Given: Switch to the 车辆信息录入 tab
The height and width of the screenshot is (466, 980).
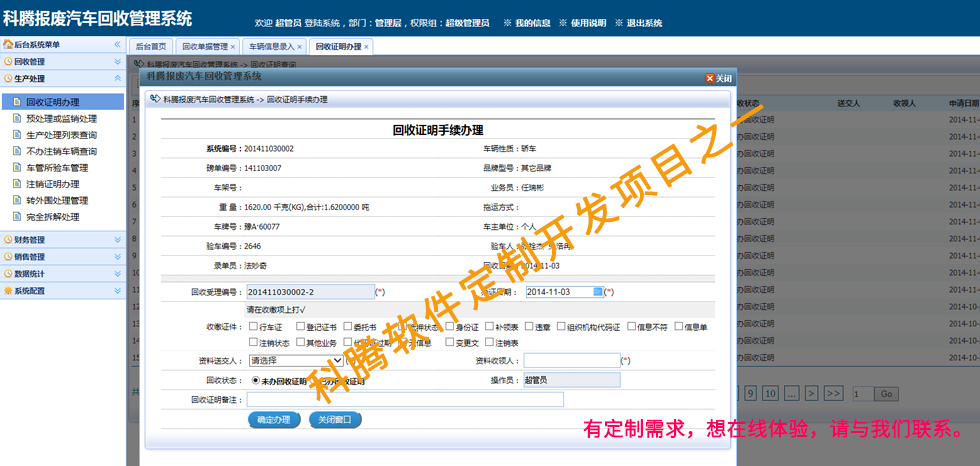Looking at the screenshot, I should pyautogui.click(x=272, y=47).
